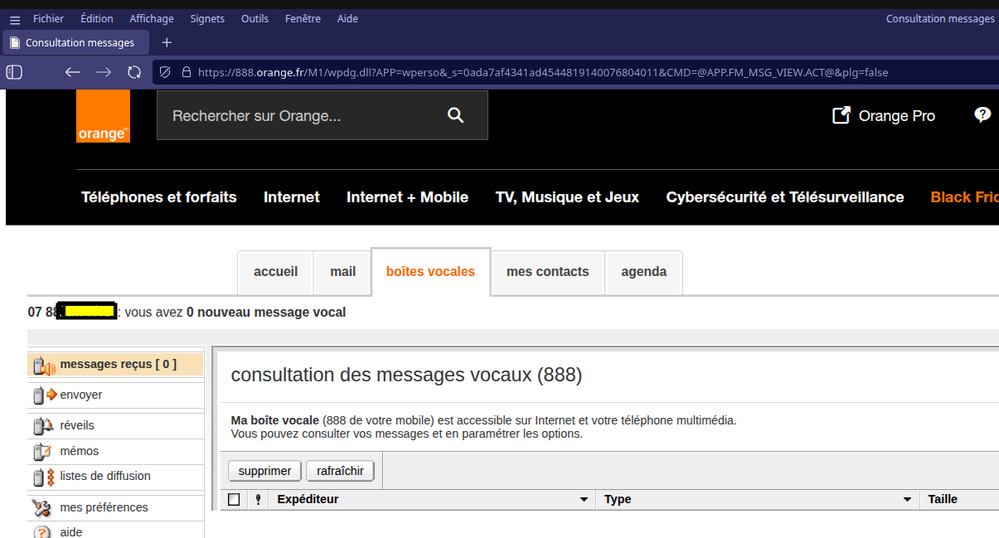Click the réveils alarm icon
The image size is (999, 538).
click(43, 425)
